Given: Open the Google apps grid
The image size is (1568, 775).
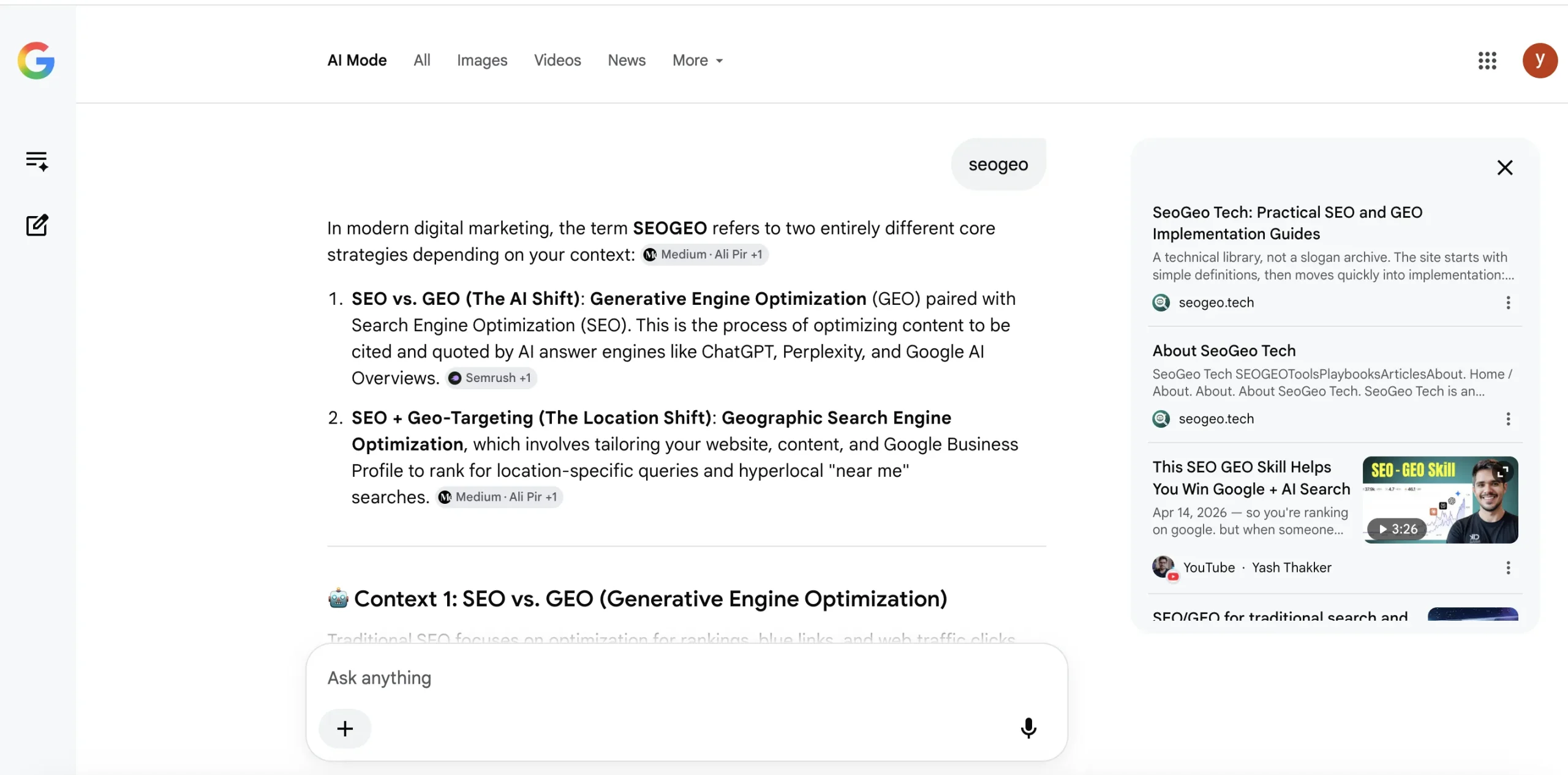Looking at the screenshot, I should click(1487, 61).
